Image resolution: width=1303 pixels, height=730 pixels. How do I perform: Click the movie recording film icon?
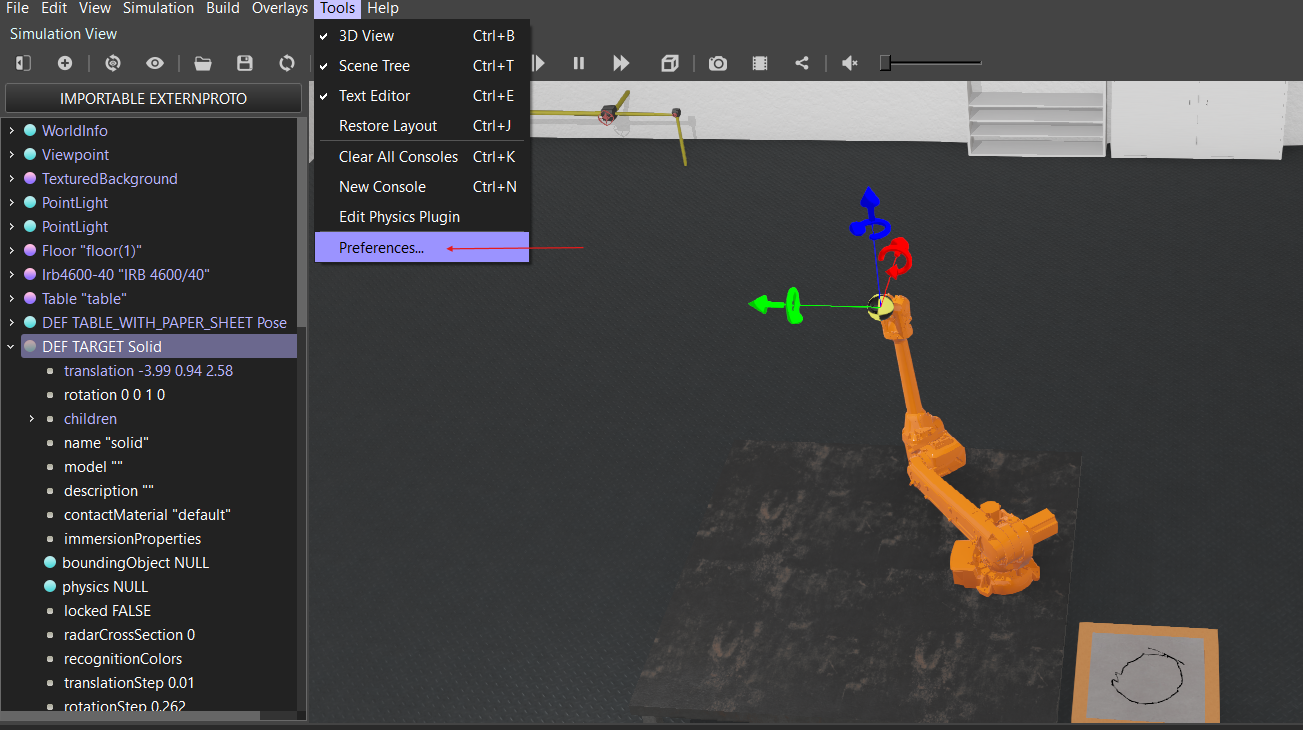[x=760, y=63]
